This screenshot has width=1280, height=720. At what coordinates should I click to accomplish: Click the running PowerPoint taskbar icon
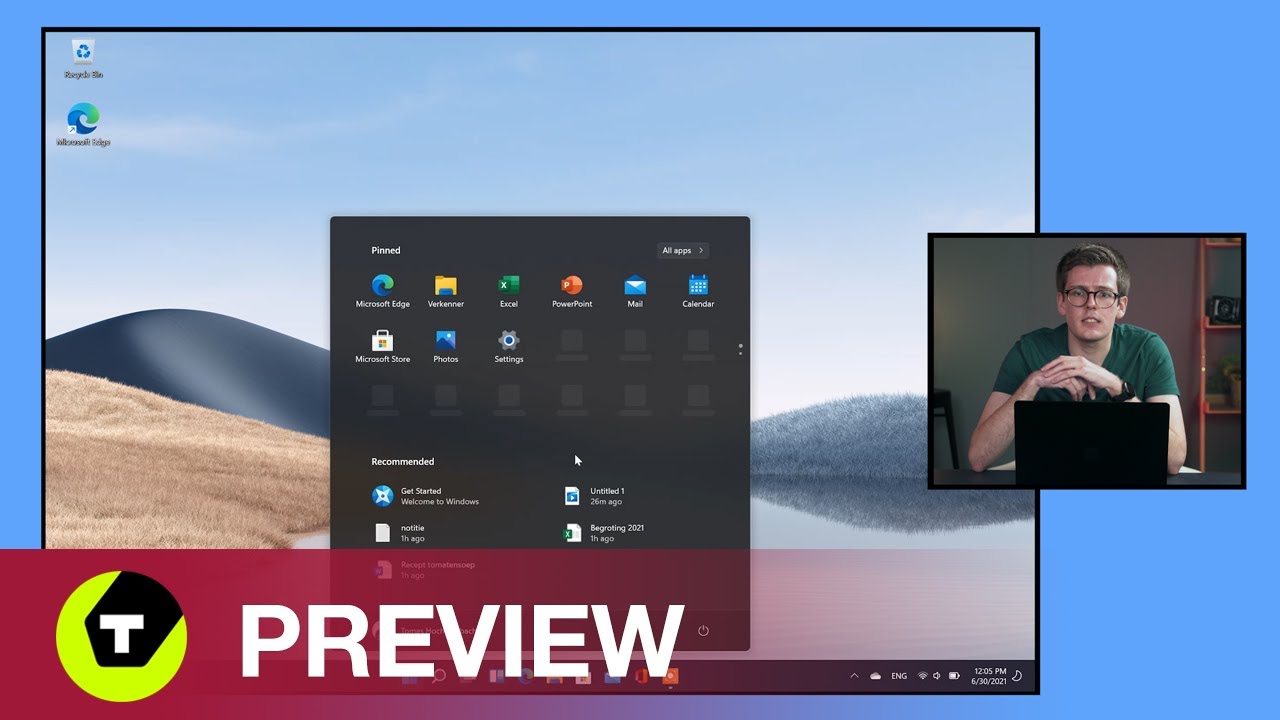coord(672,677)
